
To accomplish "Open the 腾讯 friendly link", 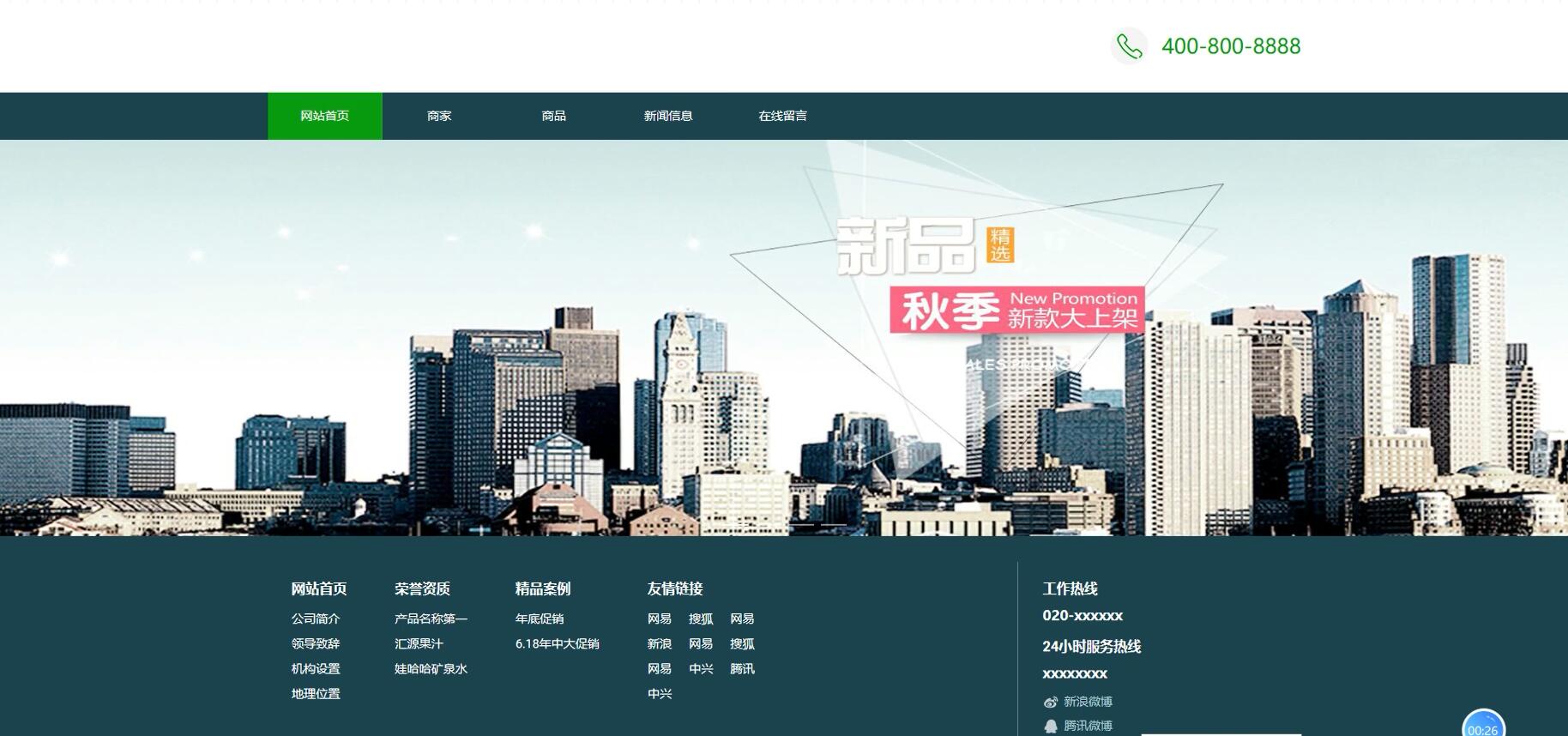I will pos(743,668).
